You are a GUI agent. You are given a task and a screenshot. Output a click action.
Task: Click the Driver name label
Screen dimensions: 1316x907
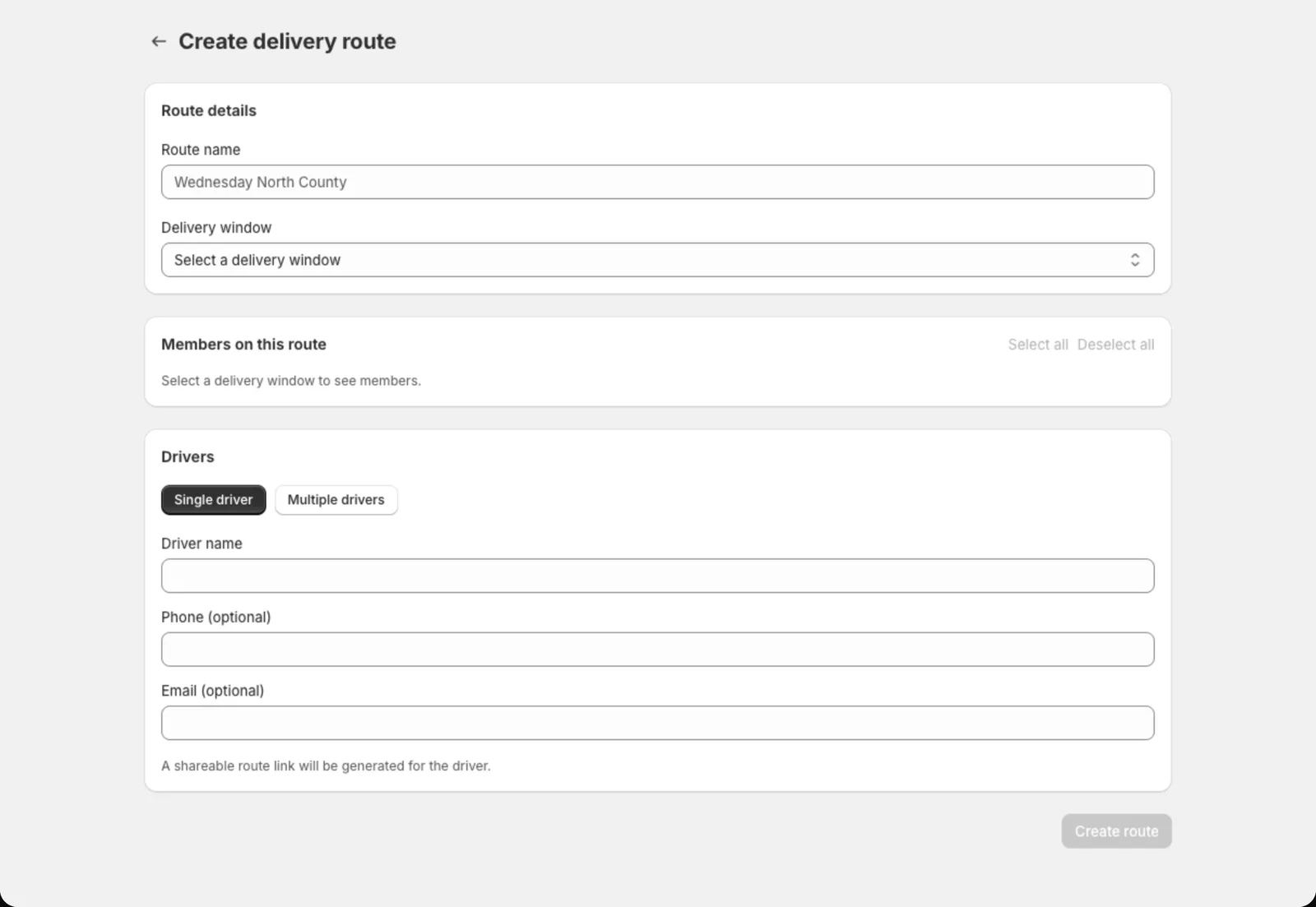click(202, 544)
